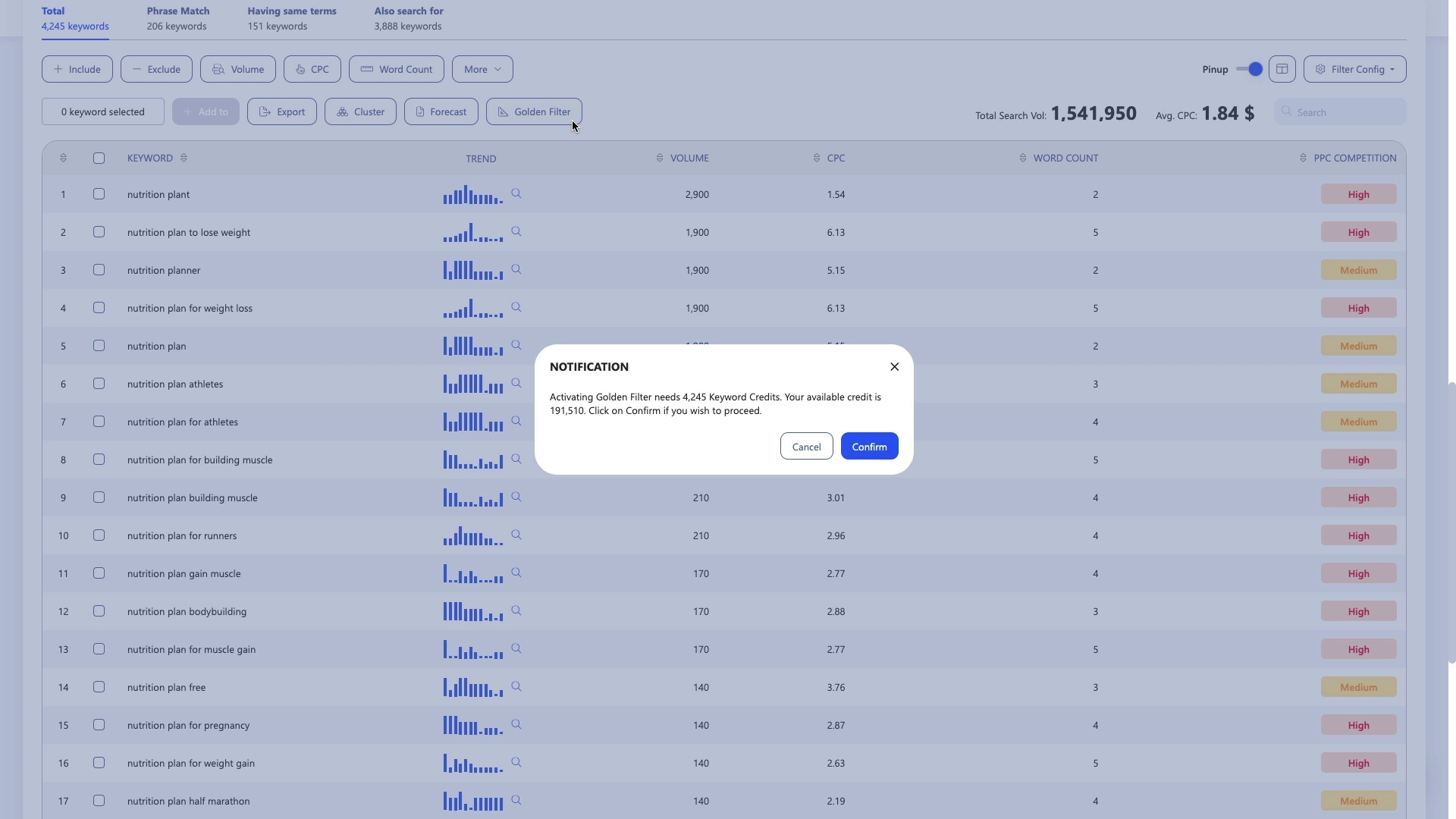Viewport: 1456px width, 819px height.
Task: Toggle the Pinup switch
Action: pos(1249,69)
